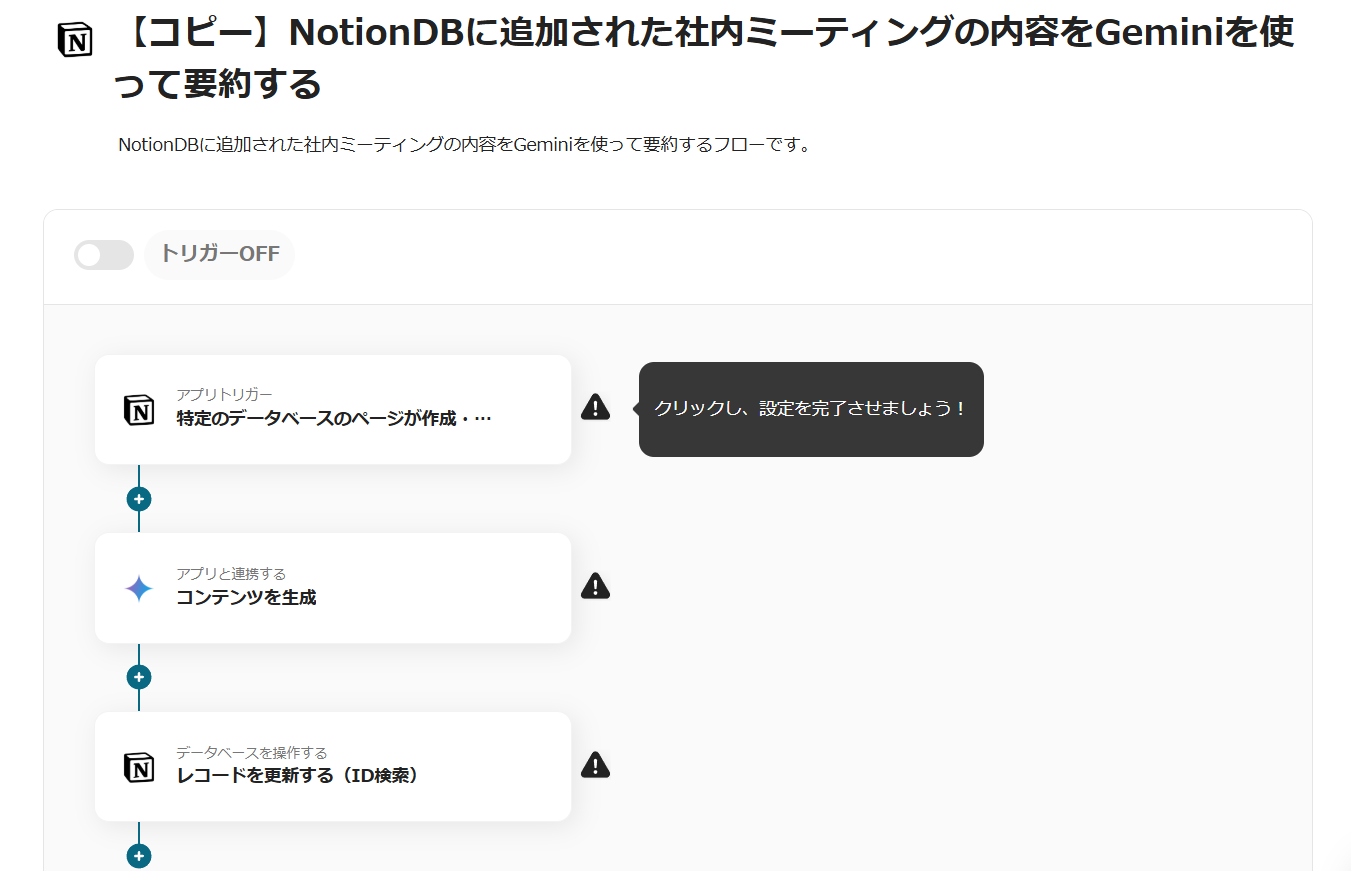Open the レコードを更新する（ID検索） step card

(x=333, y=766)
